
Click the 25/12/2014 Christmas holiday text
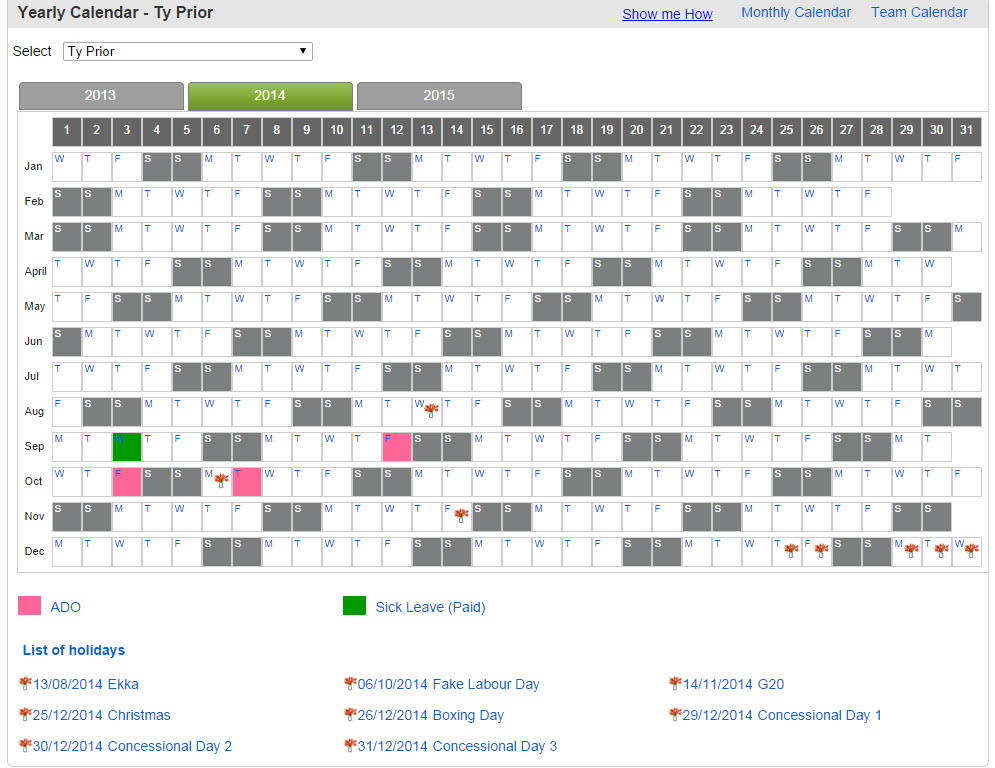tap(102, 715)
